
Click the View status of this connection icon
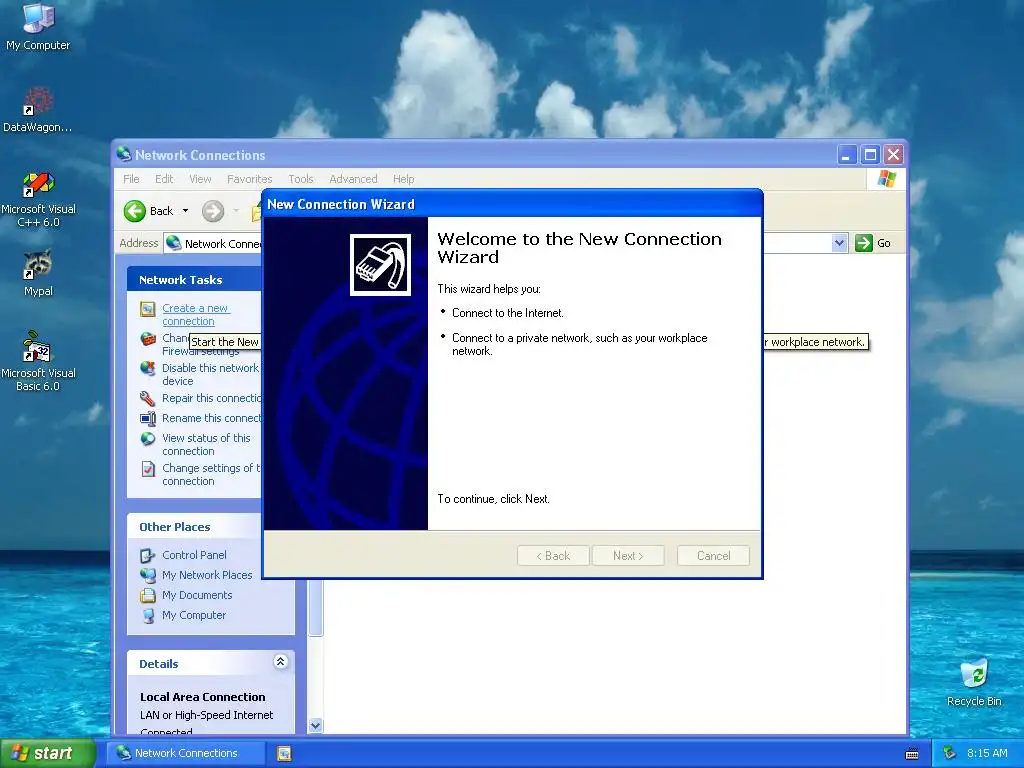click(x=148, y=439)
